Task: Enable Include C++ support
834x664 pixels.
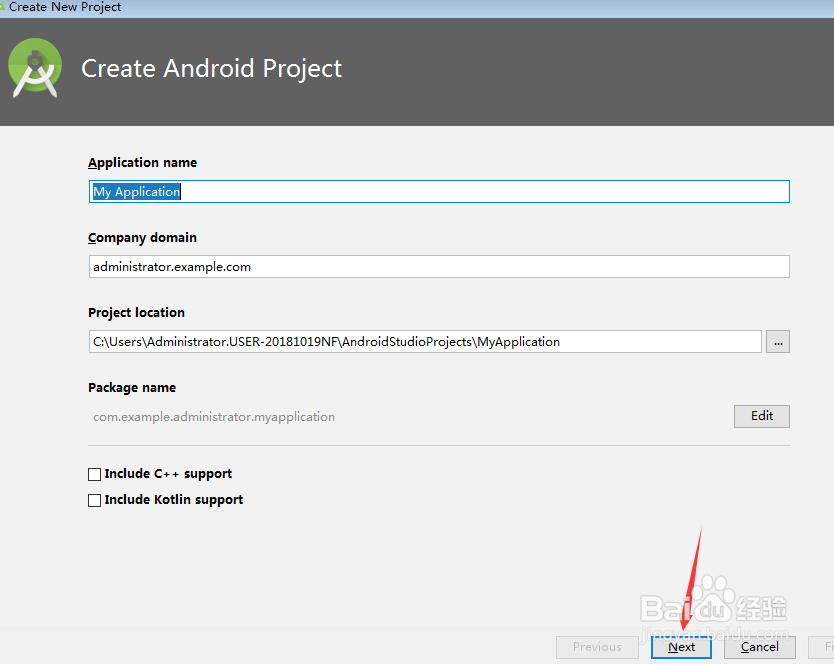Action: tap(94, 474)
